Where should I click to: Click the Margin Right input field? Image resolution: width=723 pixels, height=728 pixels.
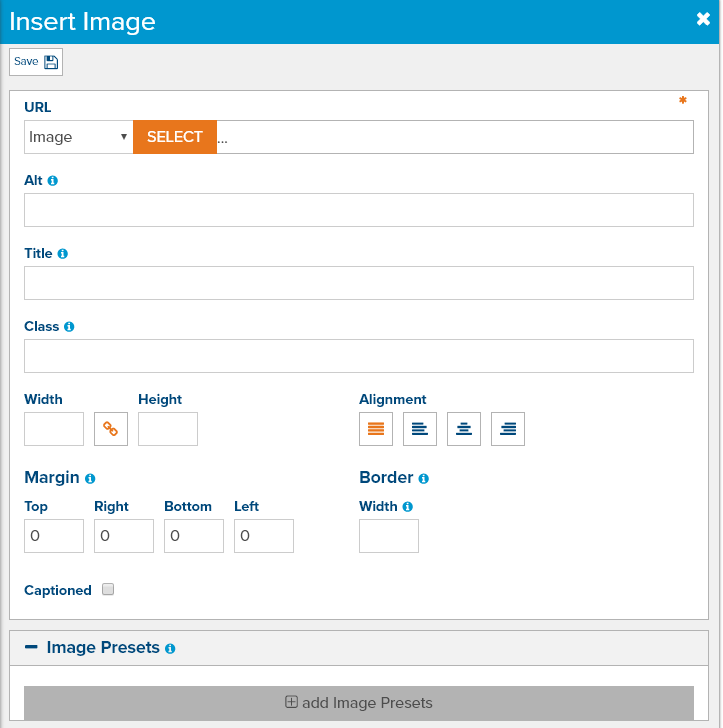pyautogui.click(x=124, y=536)
